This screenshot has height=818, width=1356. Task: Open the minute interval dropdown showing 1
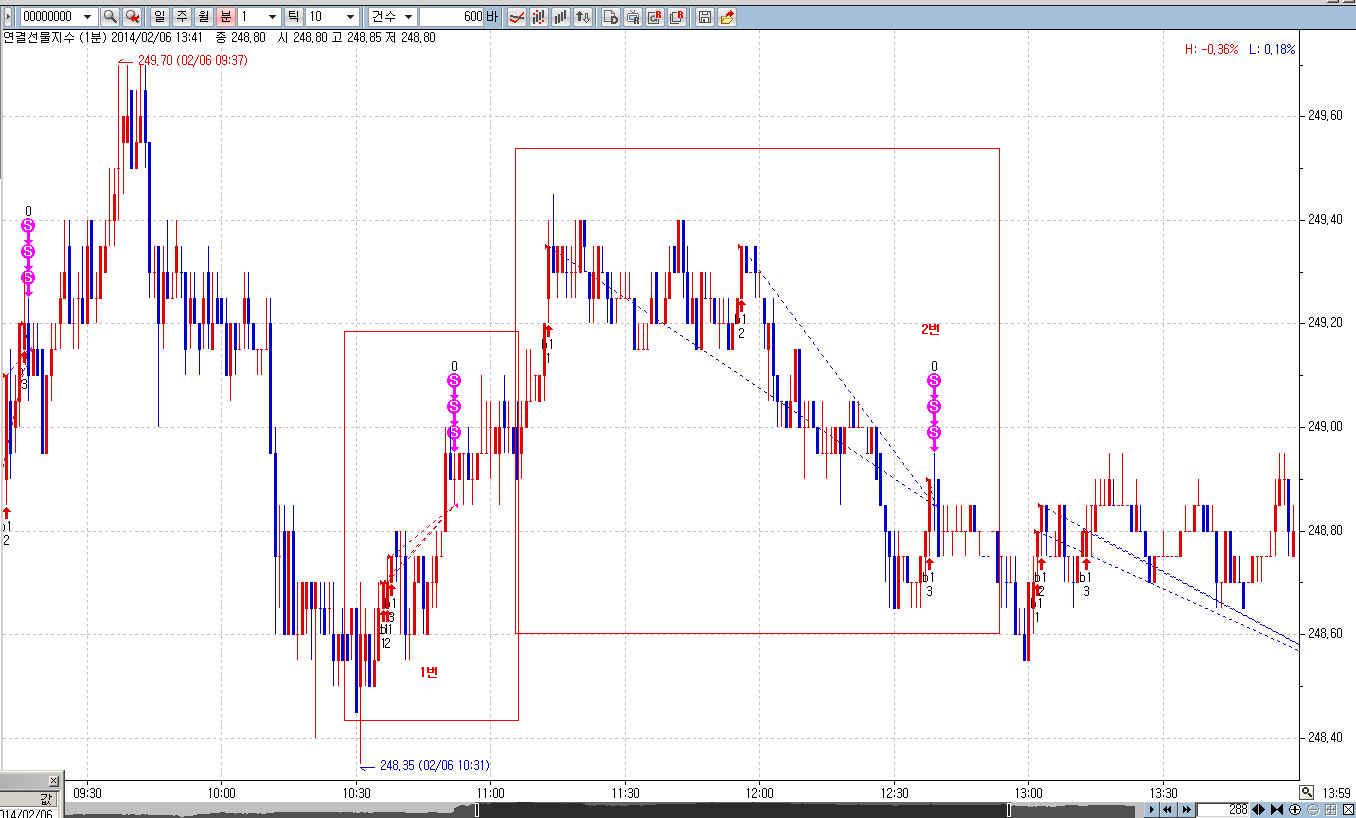coord(272,17)
